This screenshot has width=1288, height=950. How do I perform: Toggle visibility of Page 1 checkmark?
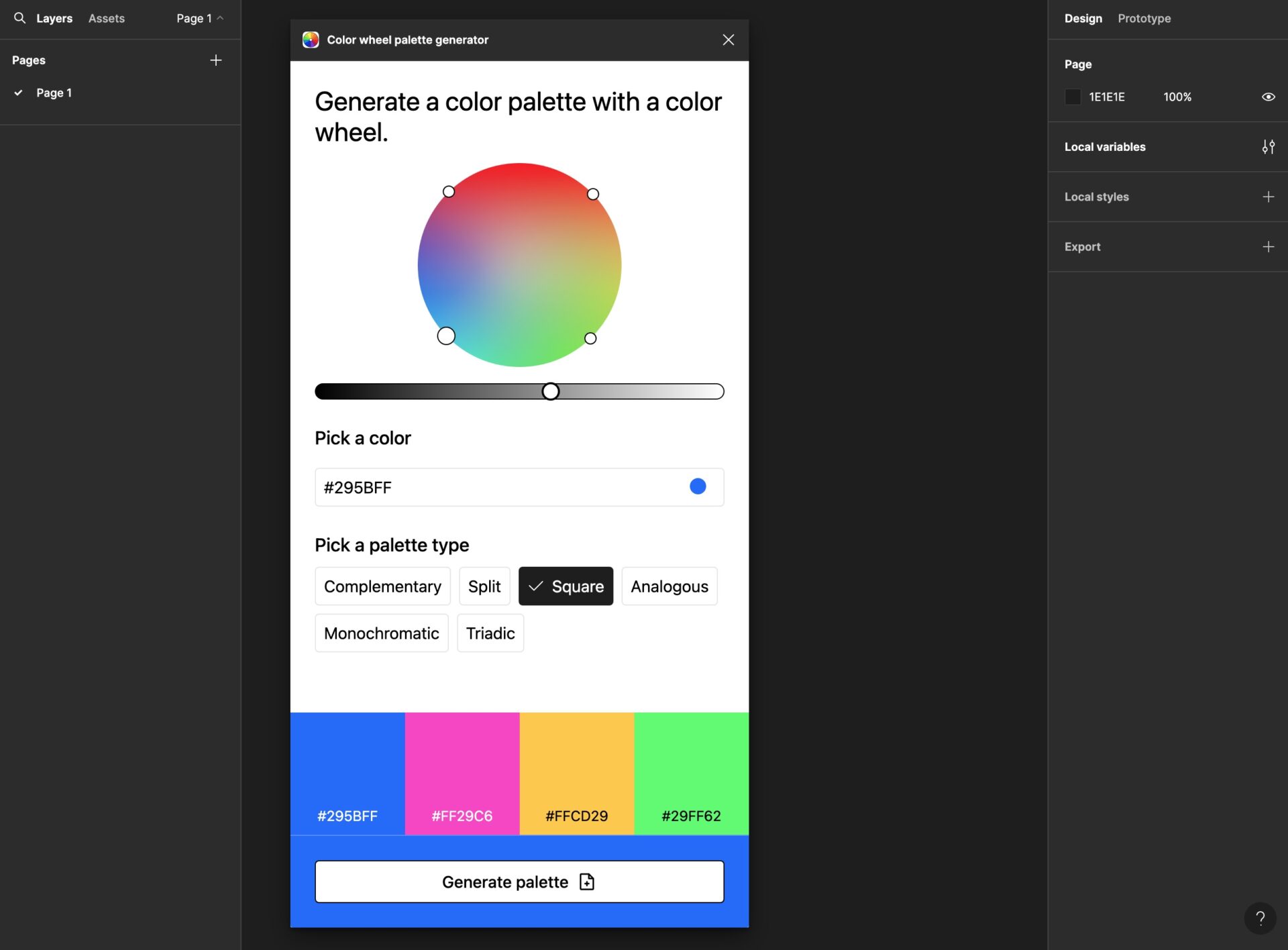pyautogui.click(x=18, y=92)
